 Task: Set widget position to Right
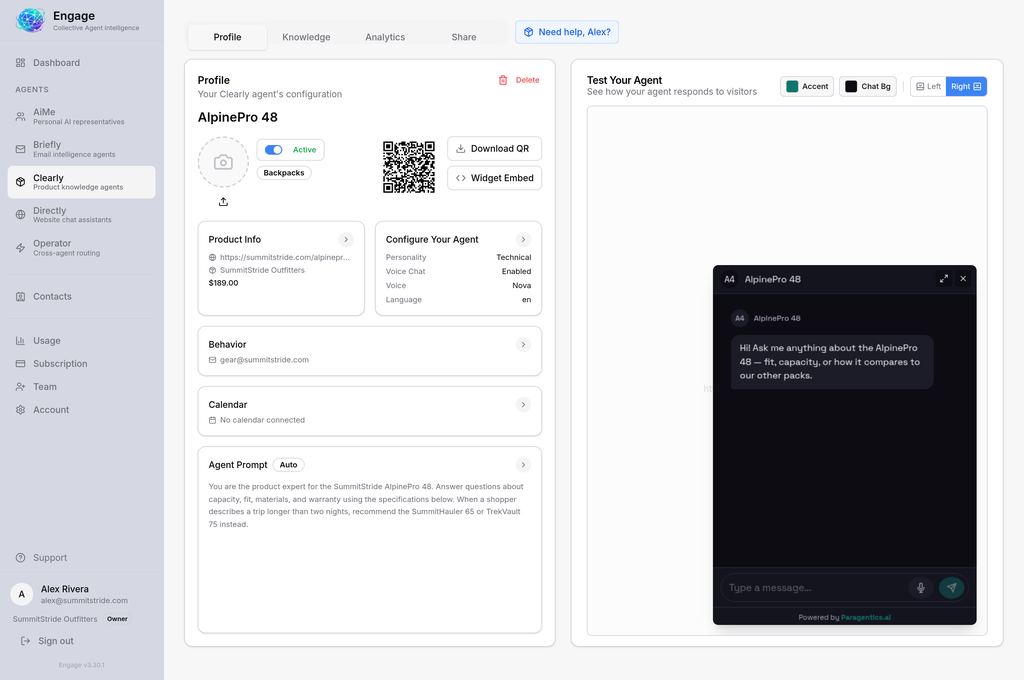[966, 86]
